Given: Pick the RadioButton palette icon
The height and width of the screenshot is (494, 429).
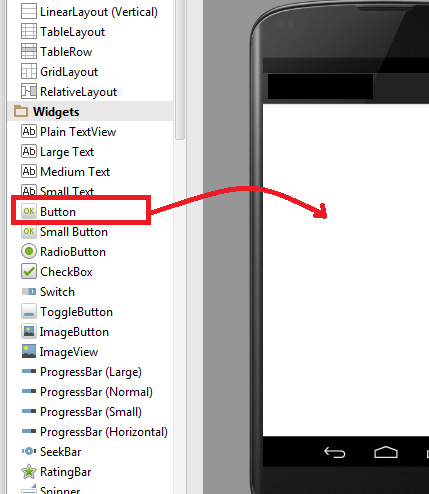Looking at the screenshot, I should tap(29, 251).
